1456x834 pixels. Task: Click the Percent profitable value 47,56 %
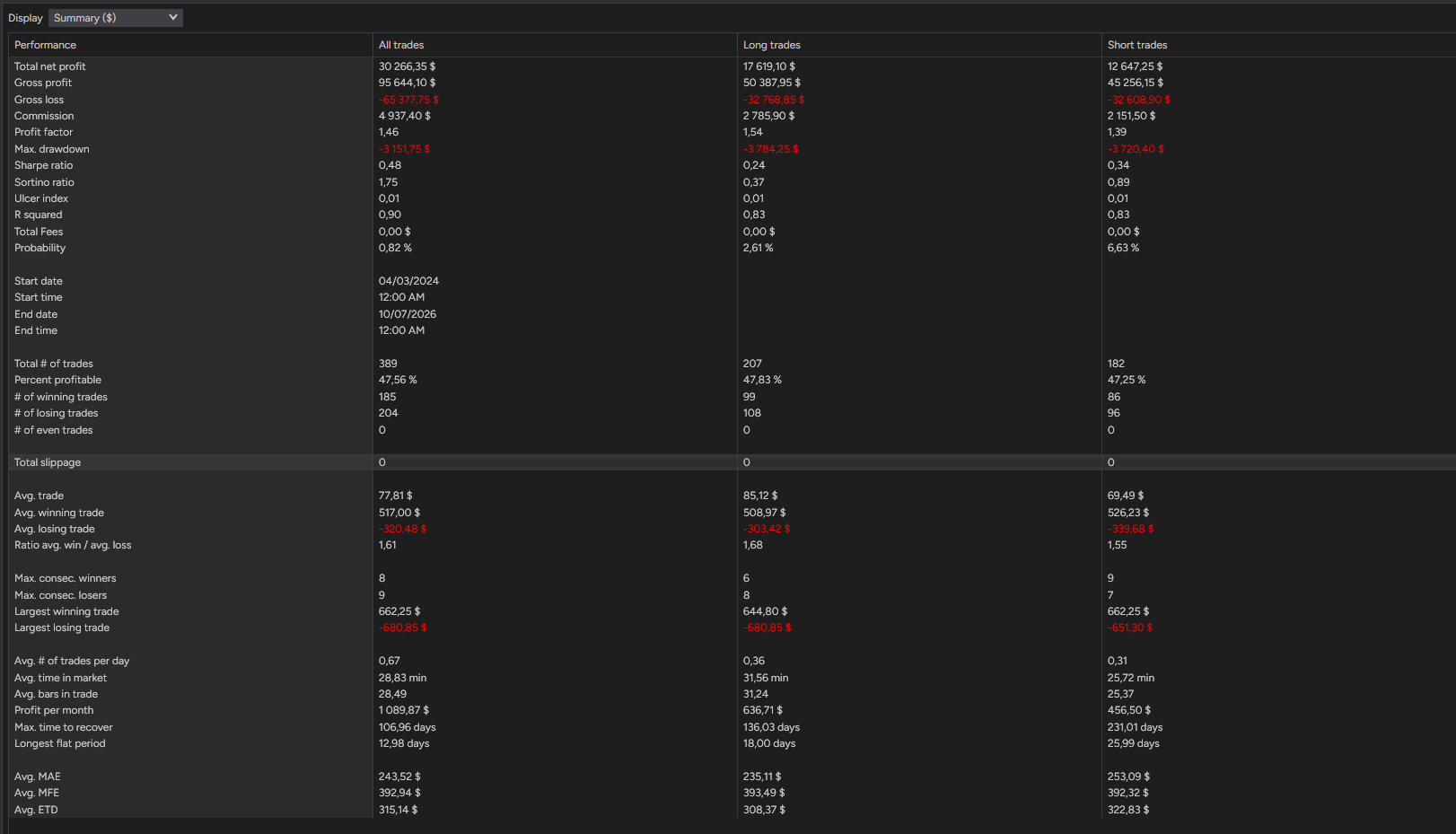(x=398, y=380)
